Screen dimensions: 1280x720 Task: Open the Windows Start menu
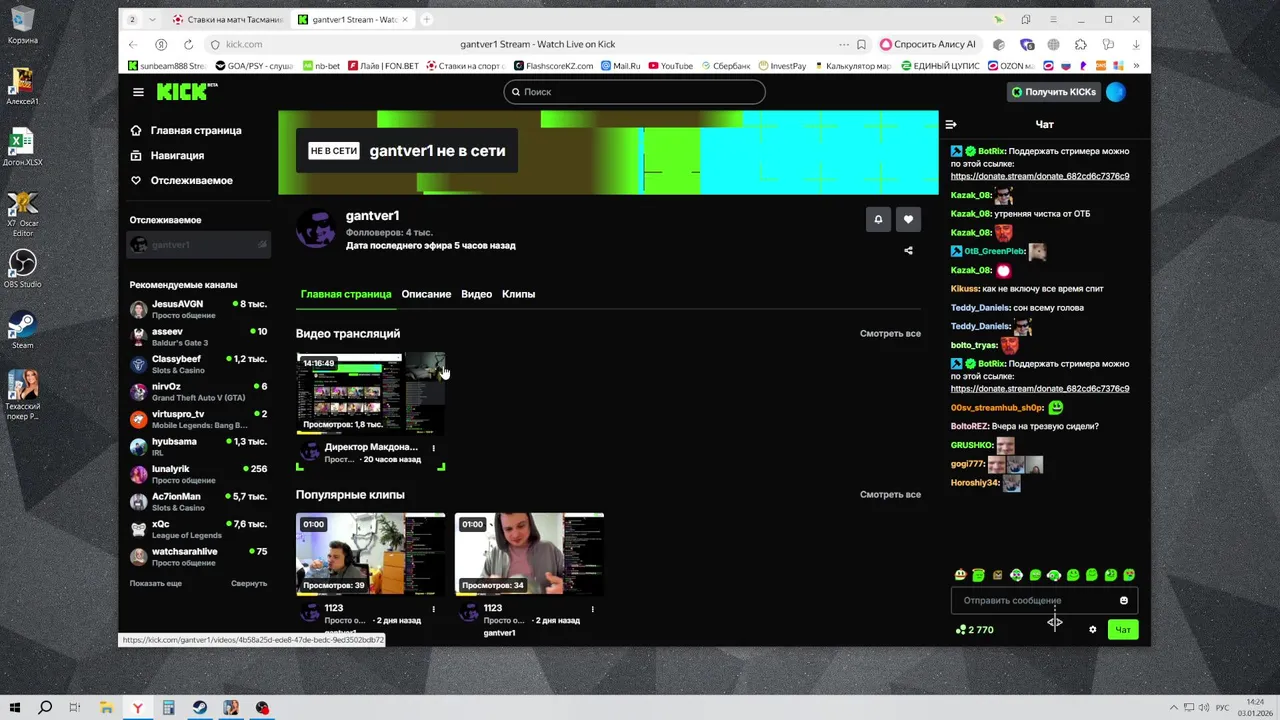click(14, 708)
